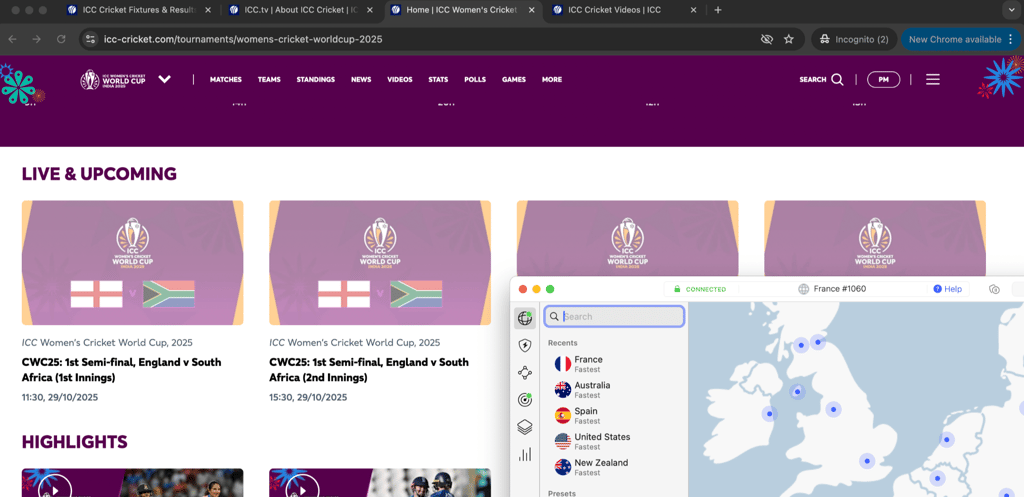The image size is (1024, 497).
Task: Select the server dot in southern England
Action: [x=867, y=461]
